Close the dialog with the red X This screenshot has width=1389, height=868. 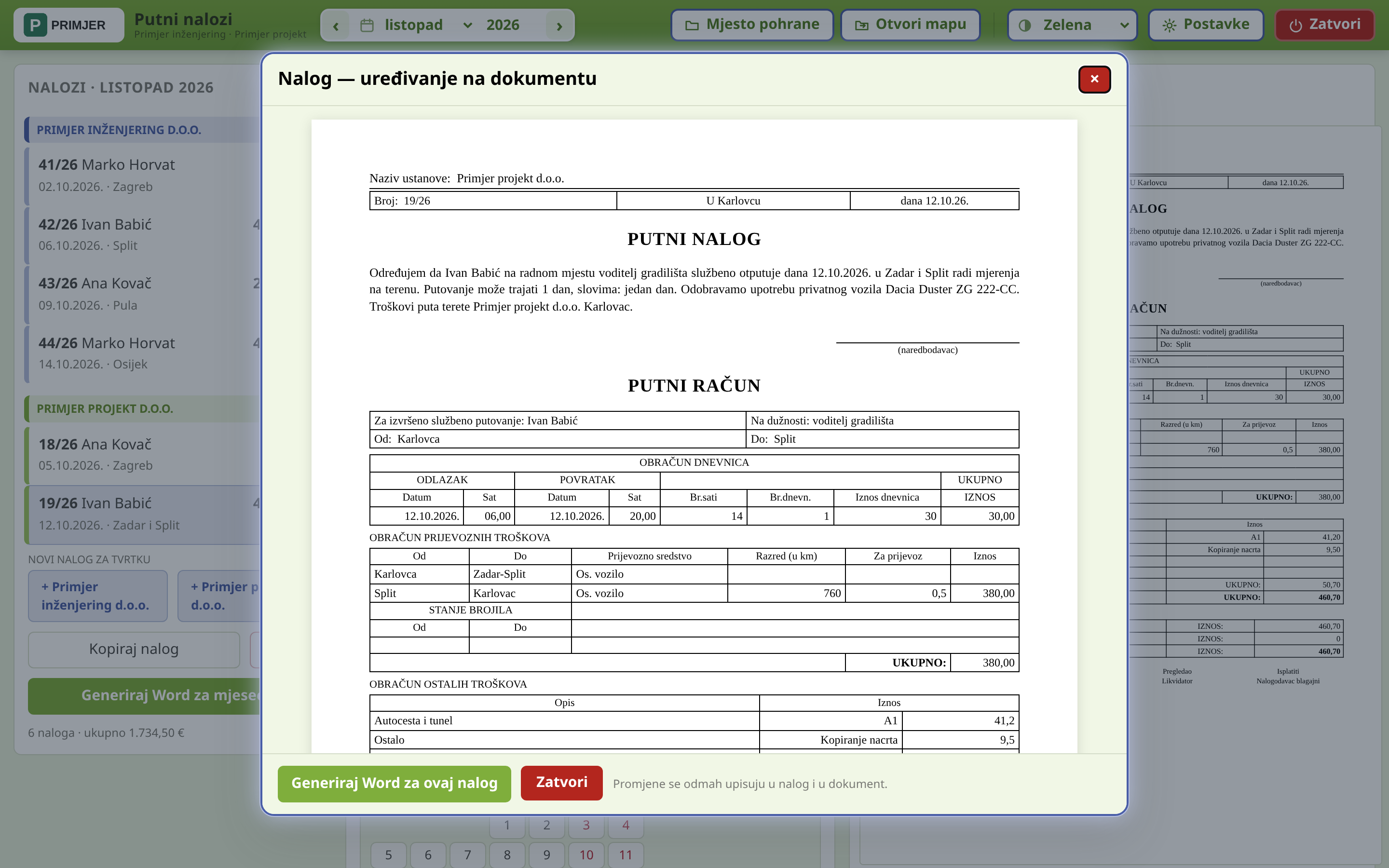point(1094,79)
